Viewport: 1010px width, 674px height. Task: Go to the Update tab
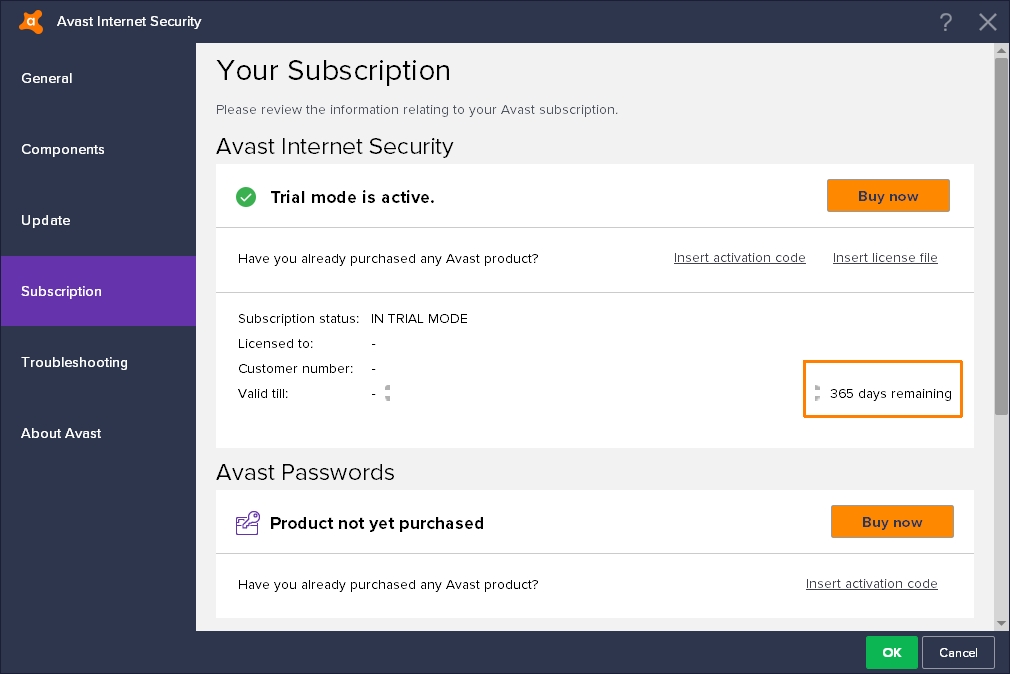[x=46, y=220]
